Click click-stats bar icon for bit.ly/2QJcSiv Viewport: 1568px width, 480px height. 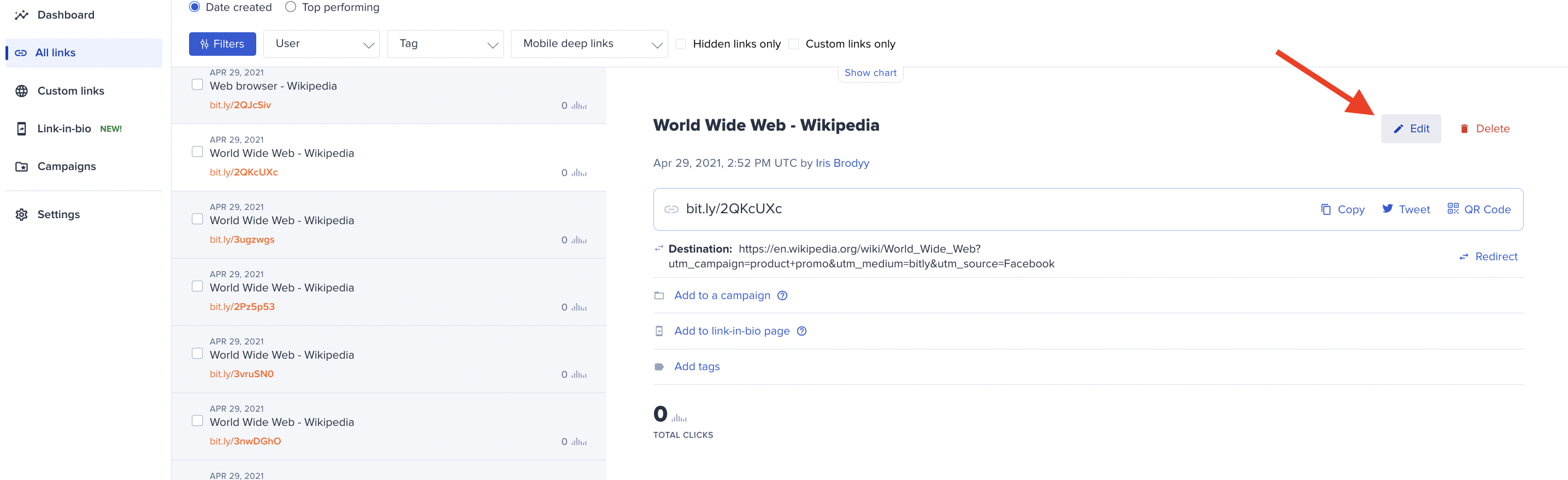[x=579, y=106]
